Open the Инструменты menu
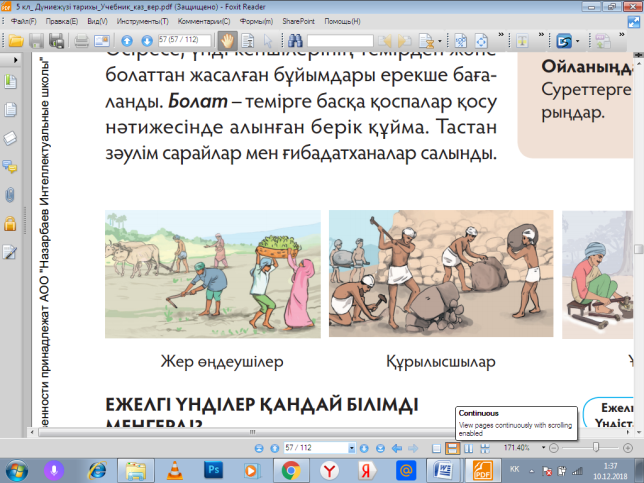Screen dimensions: 644x483 143,21
